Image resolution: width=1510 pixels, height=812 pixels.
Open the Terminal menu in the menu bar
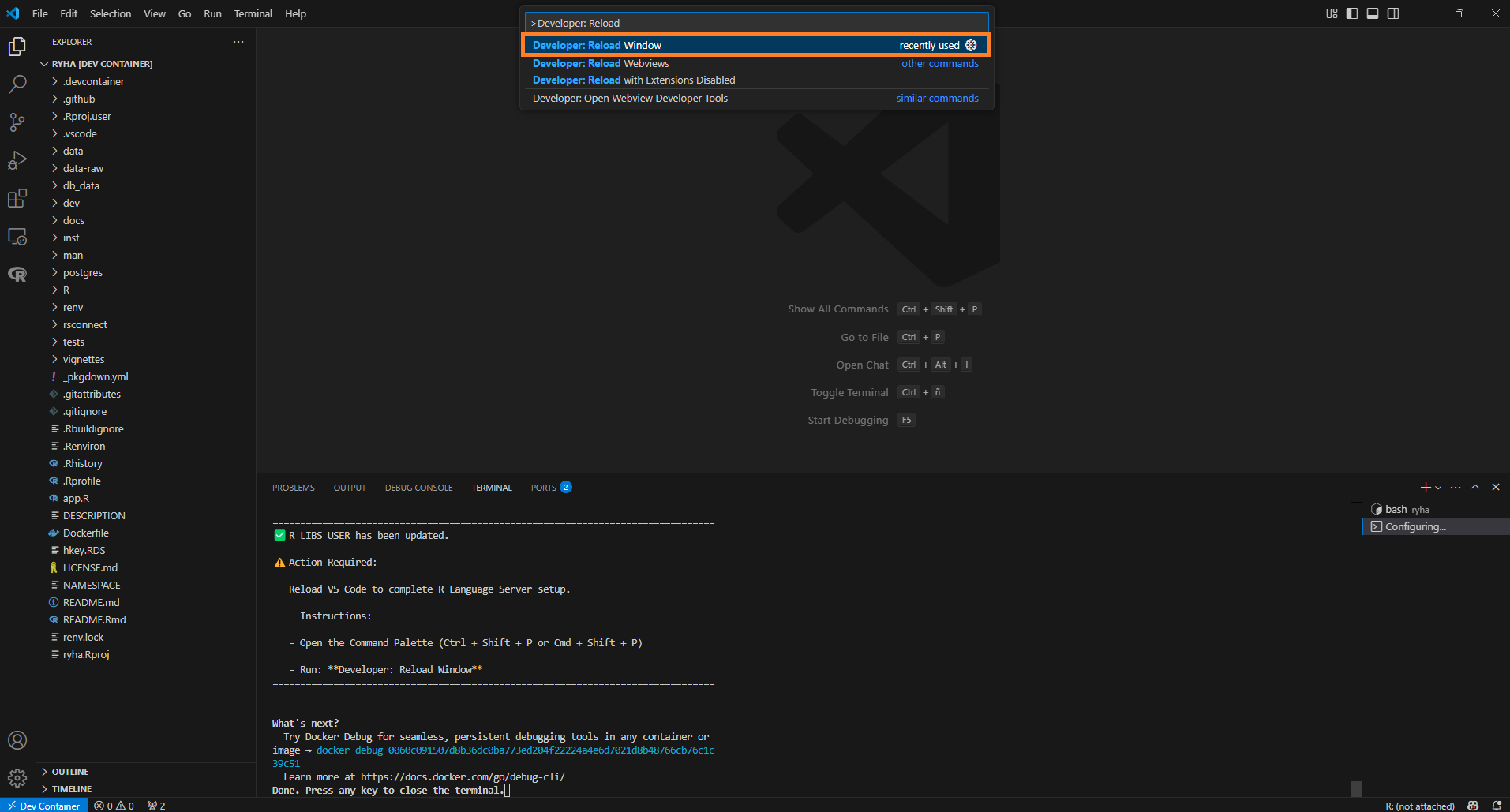click(253, 13)
